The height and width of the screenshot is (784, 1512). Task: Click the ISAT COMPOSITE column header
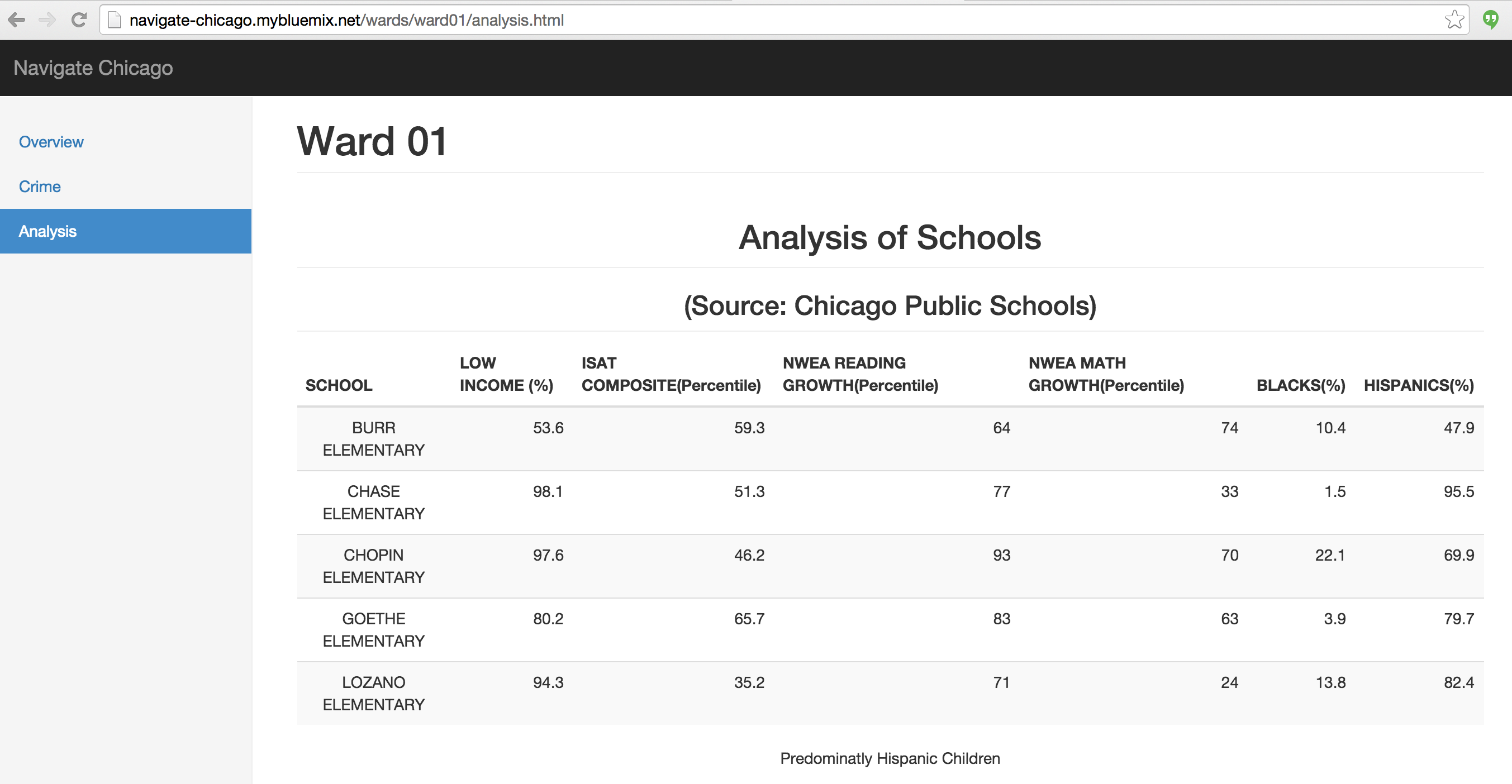tap(671, 374)
